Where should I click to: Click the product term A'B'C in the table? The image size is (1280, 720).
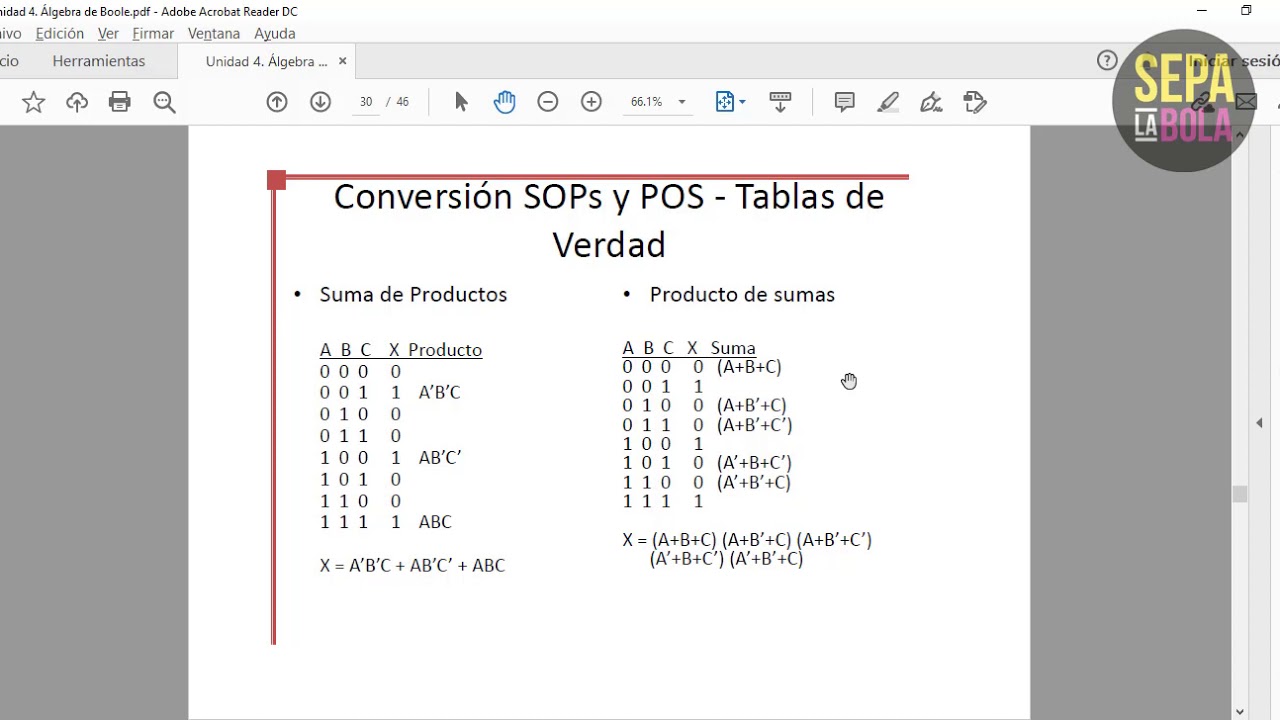tap(439, 392)
